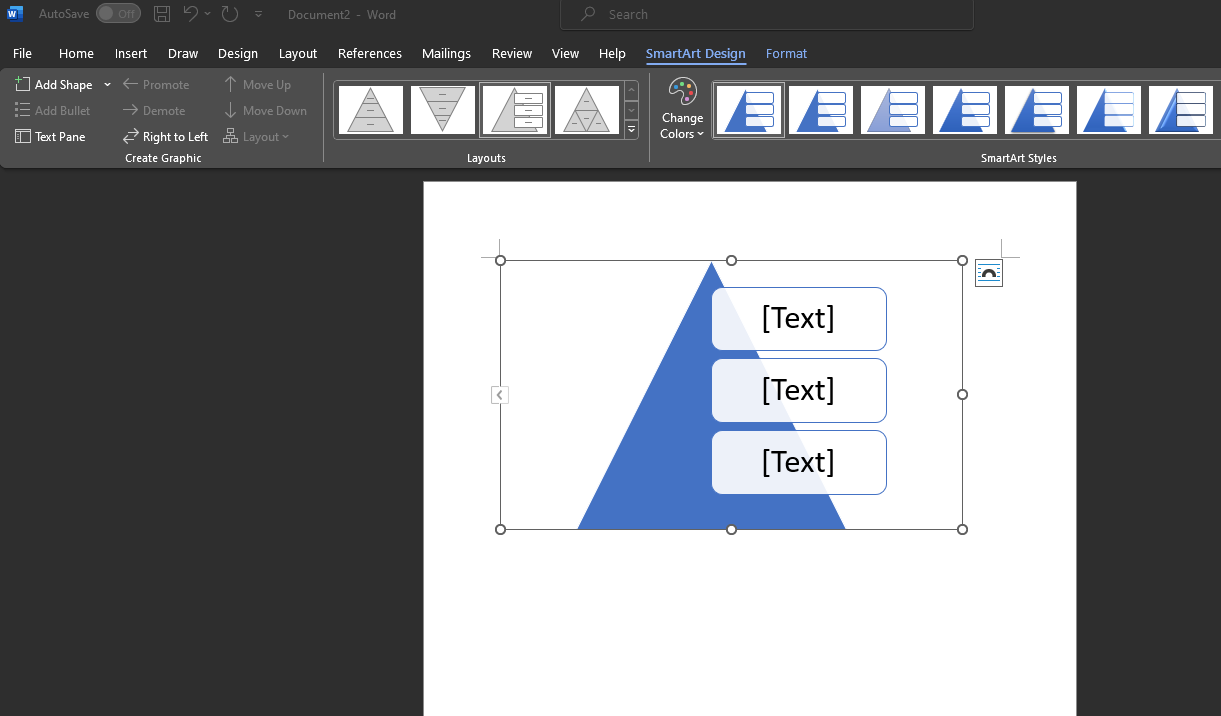Click the Word application icon
This screenshot has height=716, width=1221.
point(13,13)
